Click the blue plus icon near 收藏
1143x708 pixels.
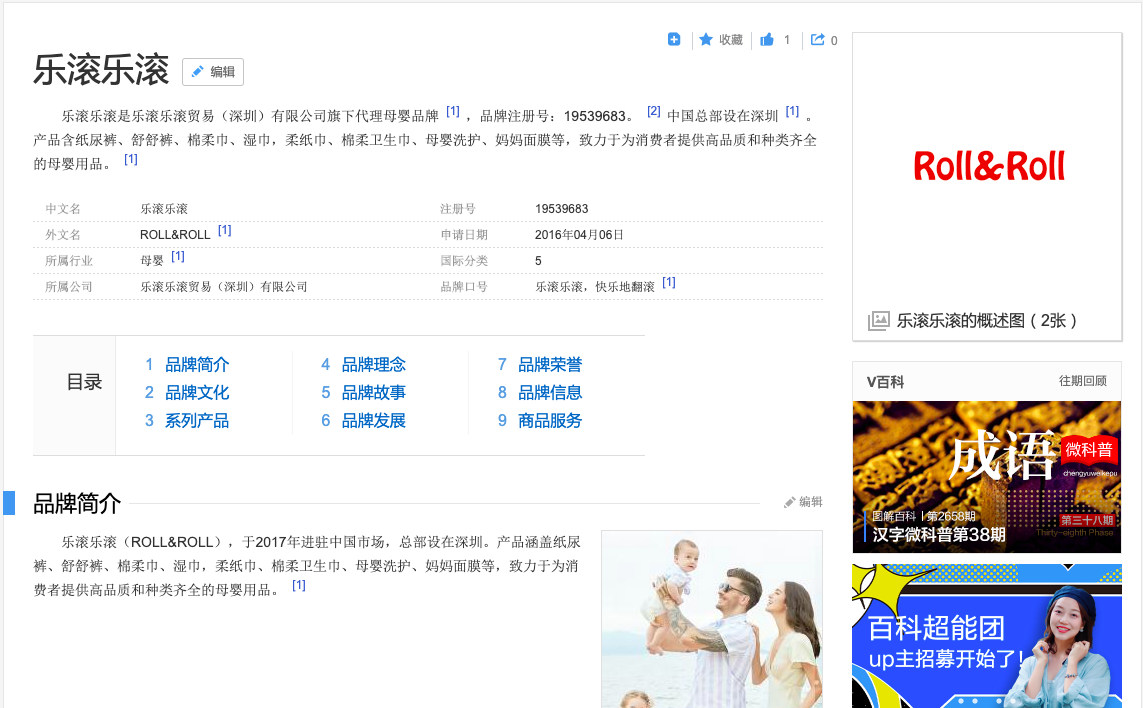coord(674,39)
